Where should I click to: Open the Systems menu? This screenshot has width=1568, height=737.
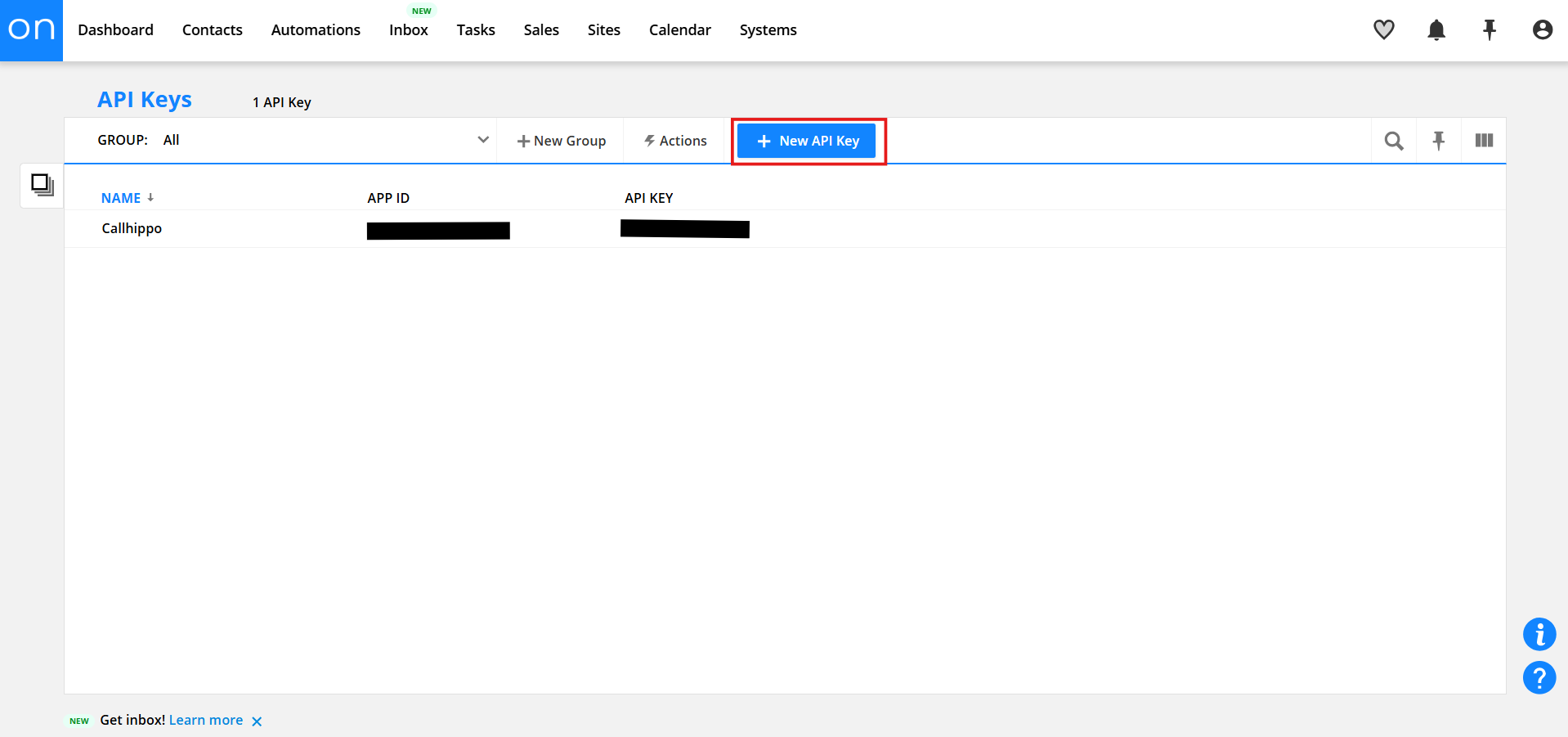click(768, 30)
